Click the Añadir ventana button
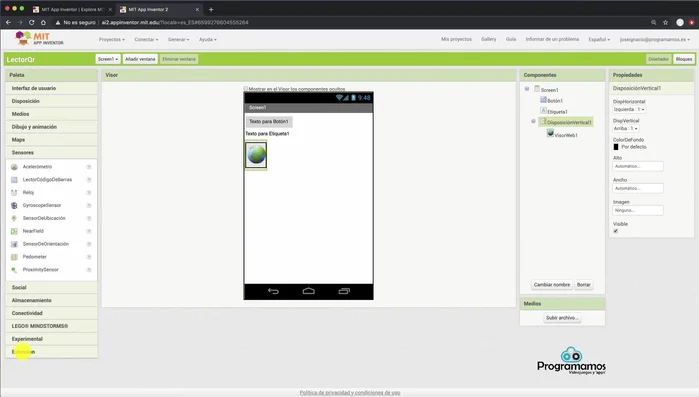Image resolution: width=699 pixels, height=397 pixels. point(140,59)
